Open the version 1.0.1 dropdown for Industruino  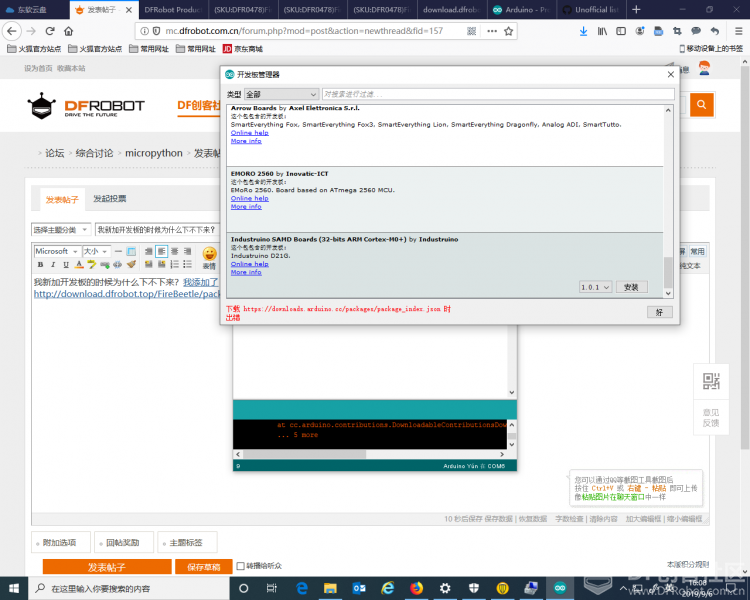pyautogui.click(x=595, y=287)
